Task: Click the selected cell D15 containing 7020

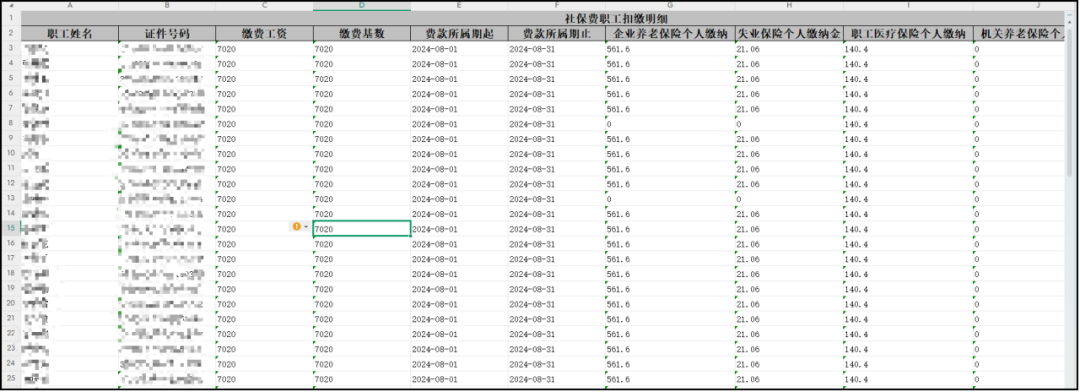Action: click(x=362, y=229)
